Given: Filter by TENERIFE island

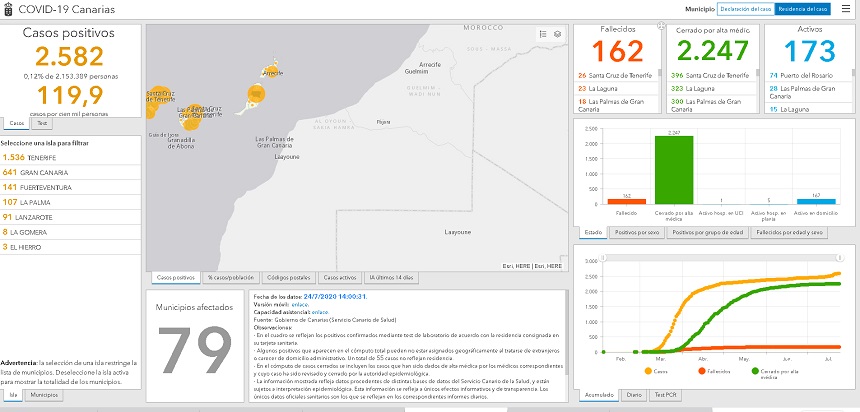Looking at the screenshot, I should tap(28, 157).
